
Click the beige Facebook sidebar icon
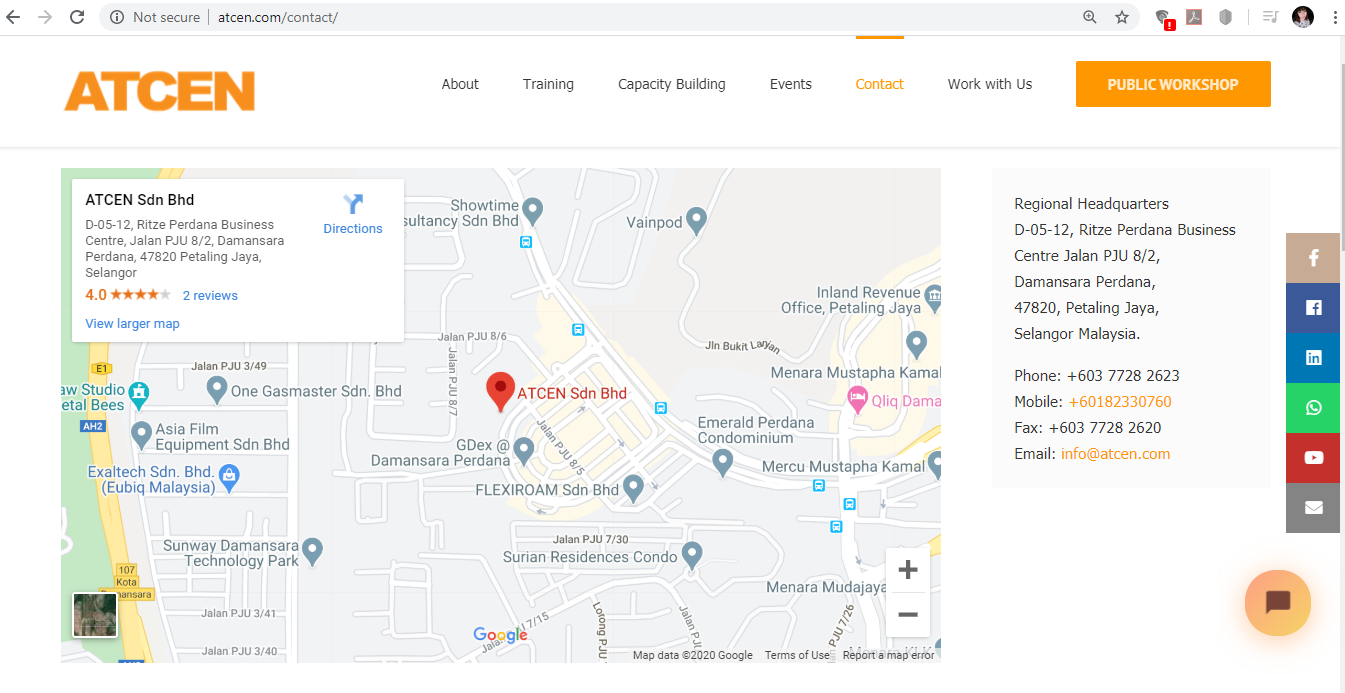(1313, 258)
